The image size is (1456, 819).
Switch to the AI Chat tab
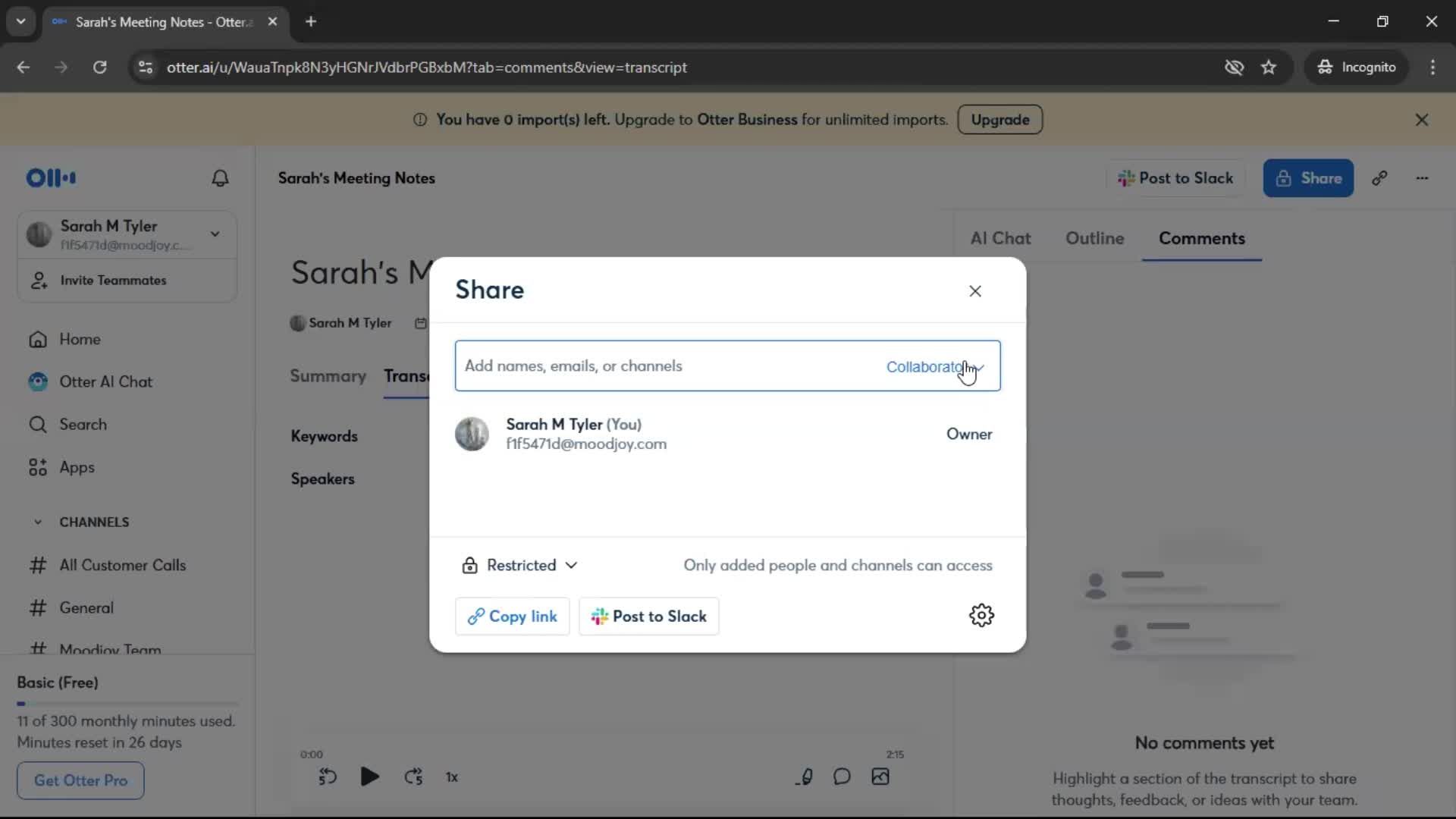click(1000, 238)
